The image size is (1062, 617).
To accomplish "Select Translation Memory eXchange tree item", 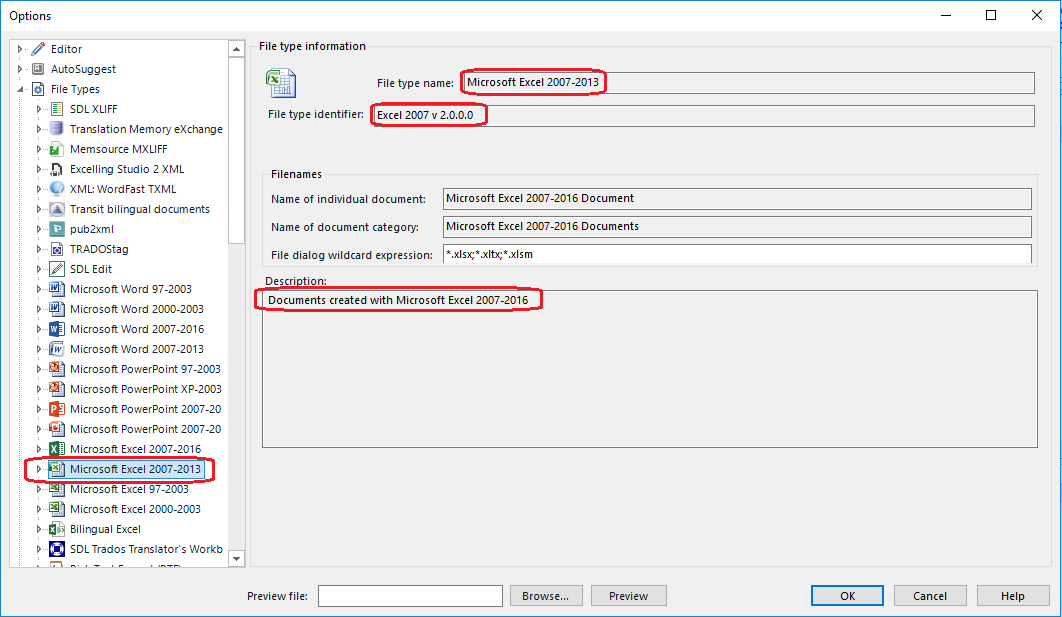I will [146, 129].
